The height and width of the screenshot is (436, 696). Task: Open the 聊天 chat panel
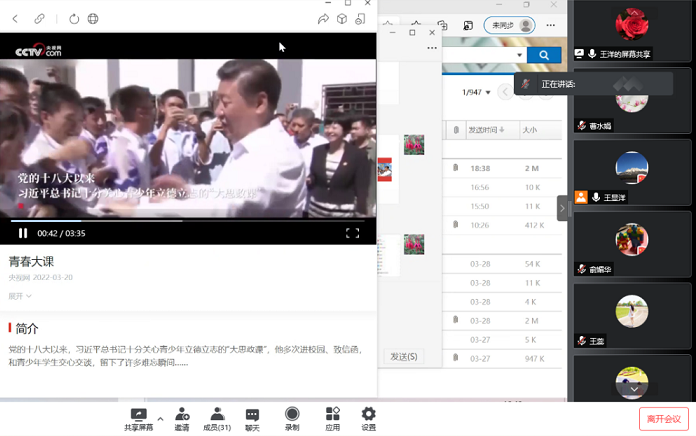tap(252, 420)
